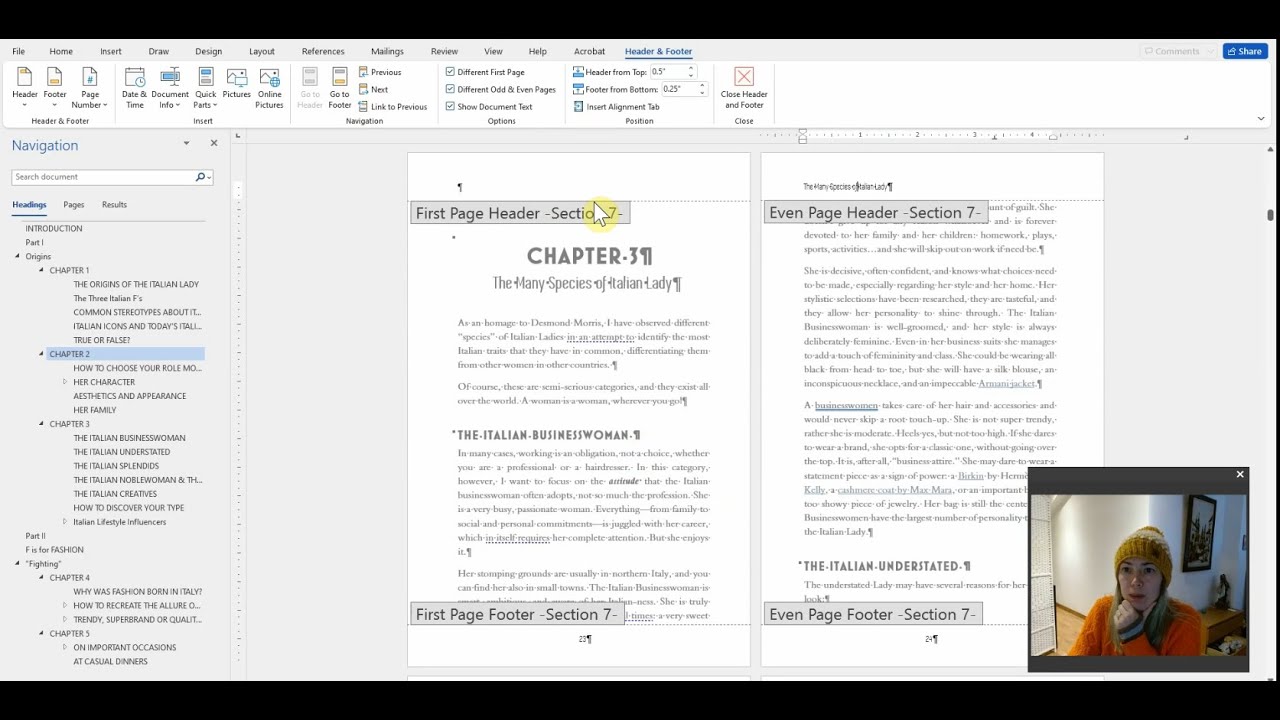1280x720 pixels.
Task: Collapse CHAPTER 3 in headings tree
Action: coord(41,424)
